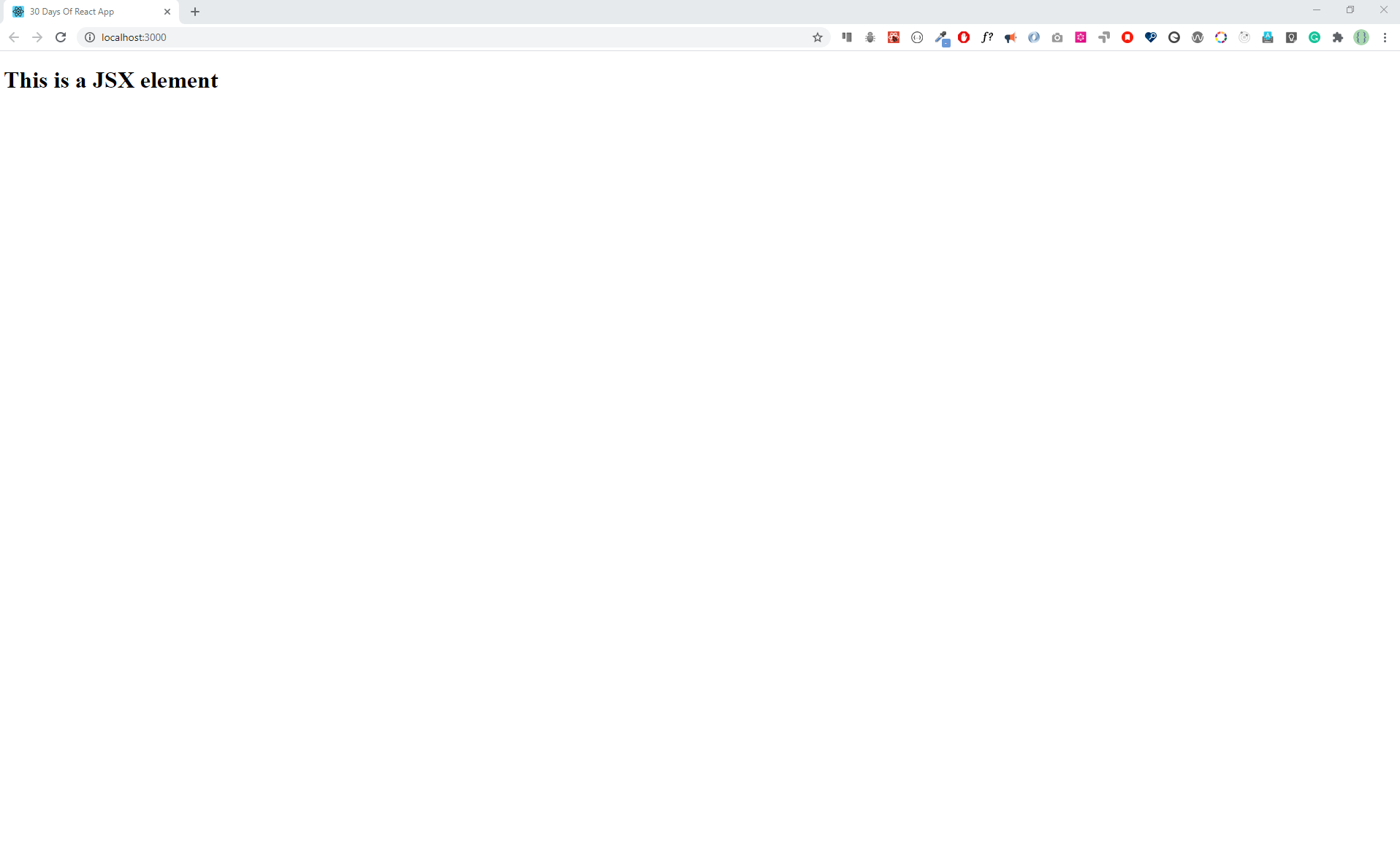This screenshot has width=1400, height=845.
Task: Open the AdBlock stop-hand extension
Action: [964, 37]
